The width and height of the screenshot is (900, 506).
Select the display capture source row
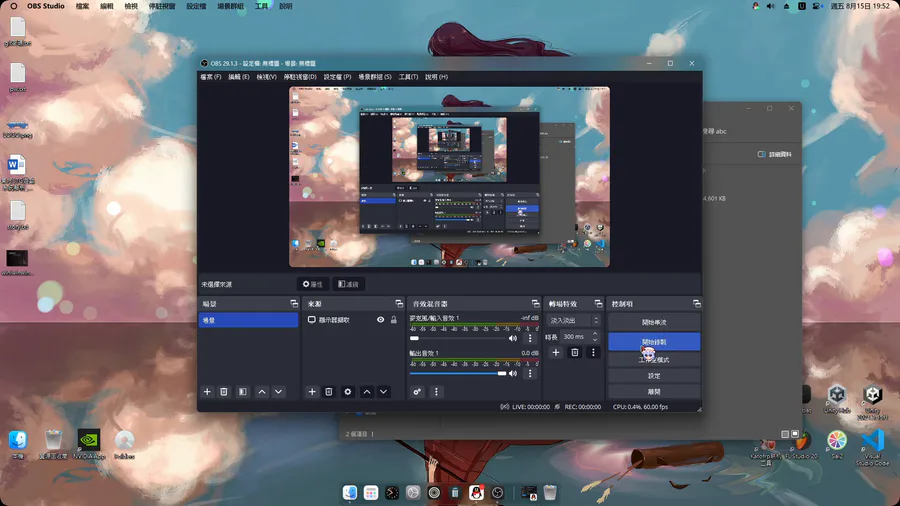(x=352, y=320)
